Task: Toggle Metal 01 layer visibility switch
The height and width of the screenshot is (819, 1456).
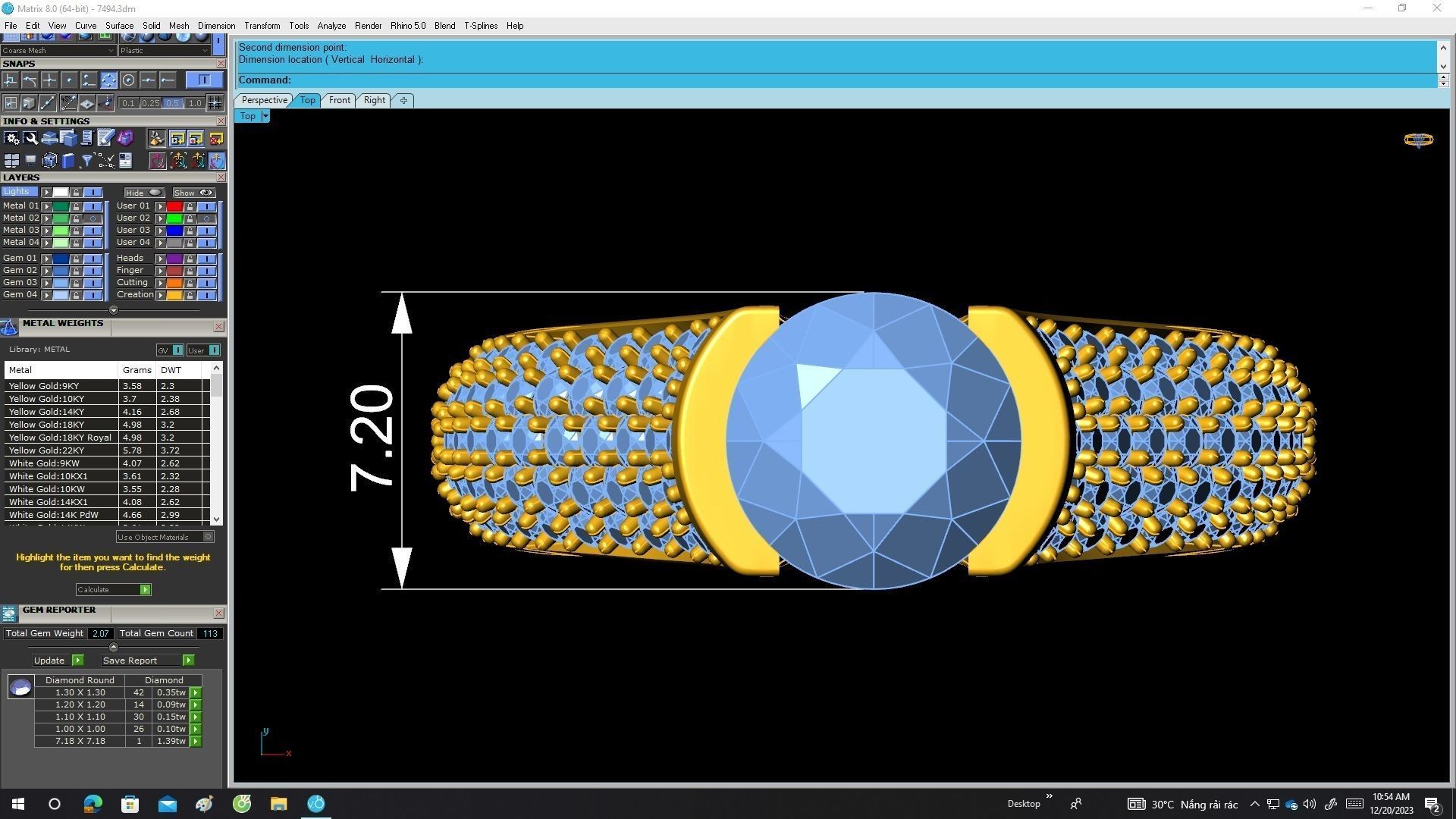Action: pos(93,206)
